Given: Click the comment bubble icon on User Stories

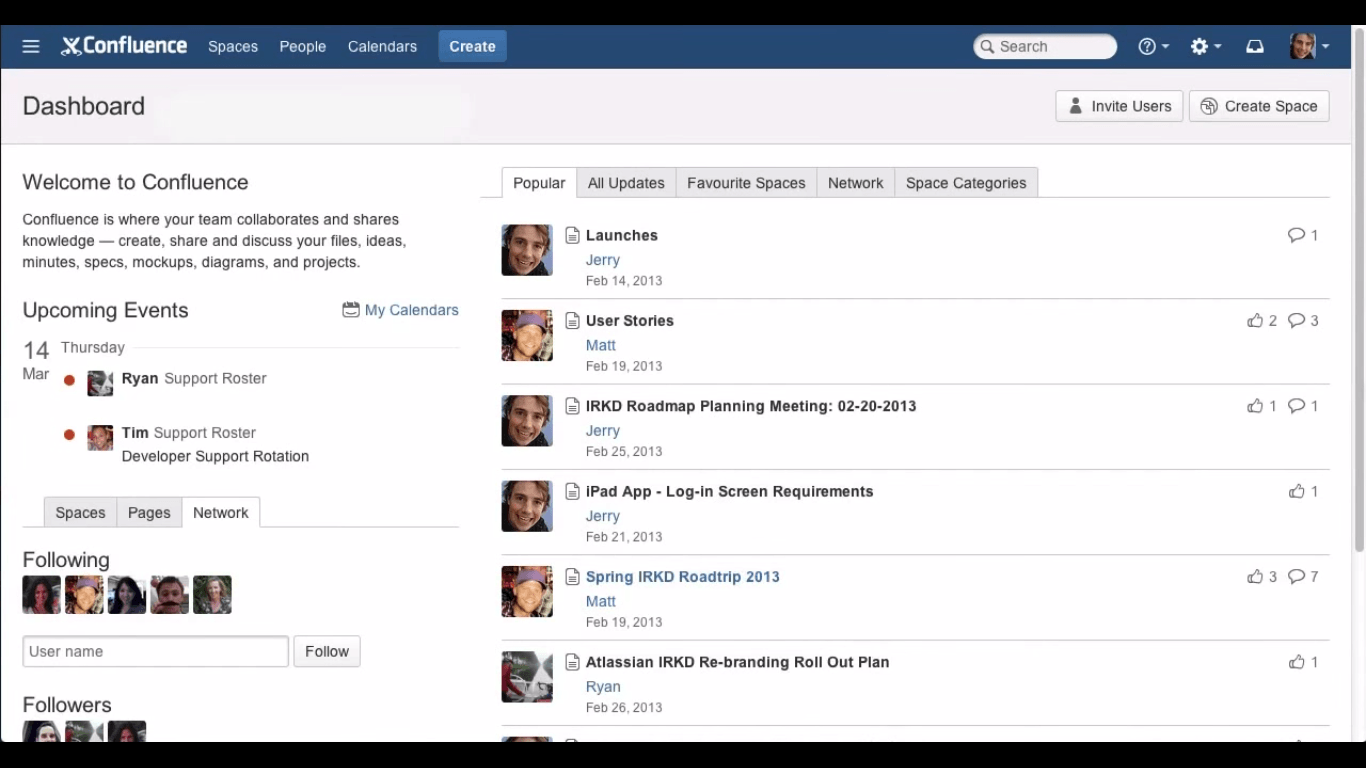Looking at the screenshot, I should click(x=1297, y=320).
